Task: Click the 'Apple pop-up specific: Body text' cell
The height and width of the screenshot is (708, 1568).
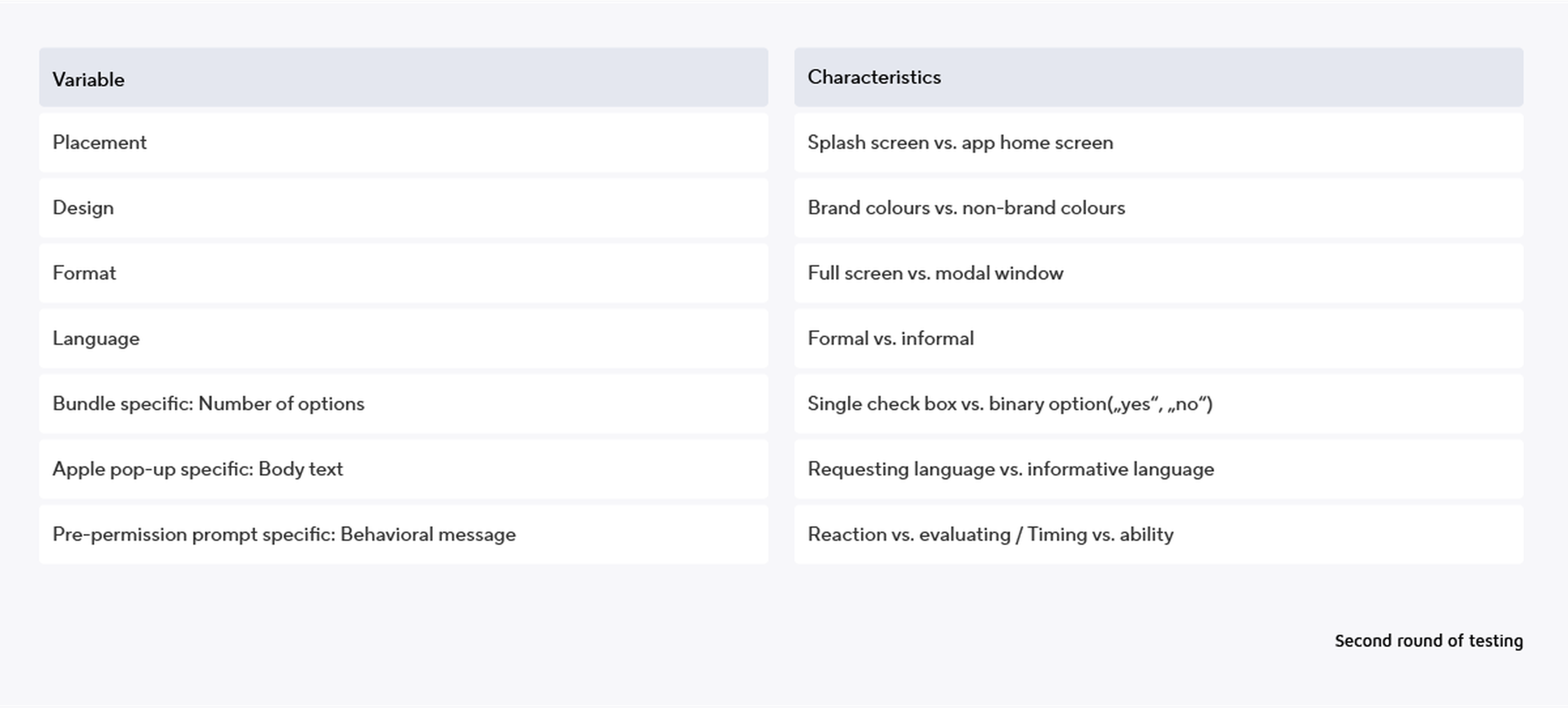Action: point(403,469)
